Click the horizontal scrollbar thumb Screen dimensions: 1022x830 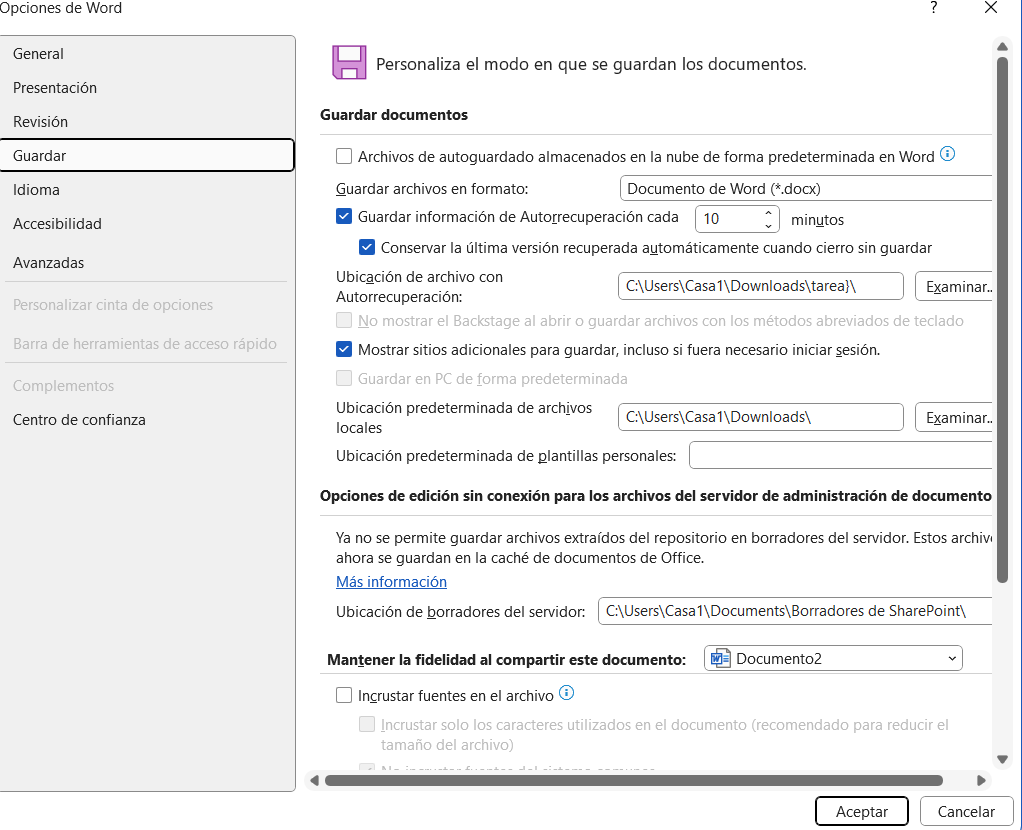click(x=634, y=780)
